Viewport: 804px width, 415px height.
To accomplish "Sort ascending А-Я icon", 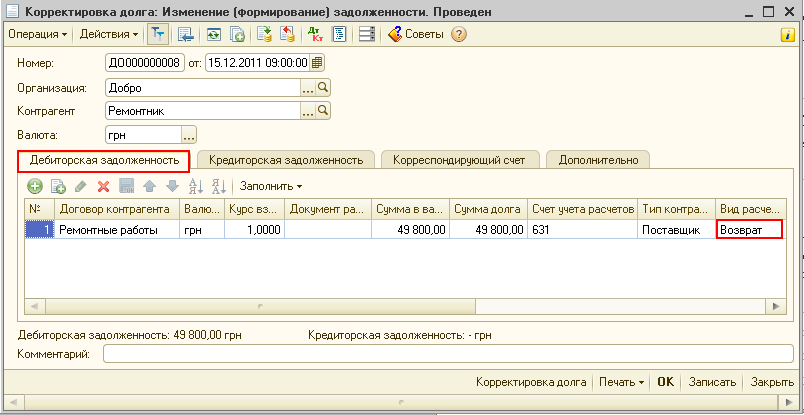I will tap(195, 186).
